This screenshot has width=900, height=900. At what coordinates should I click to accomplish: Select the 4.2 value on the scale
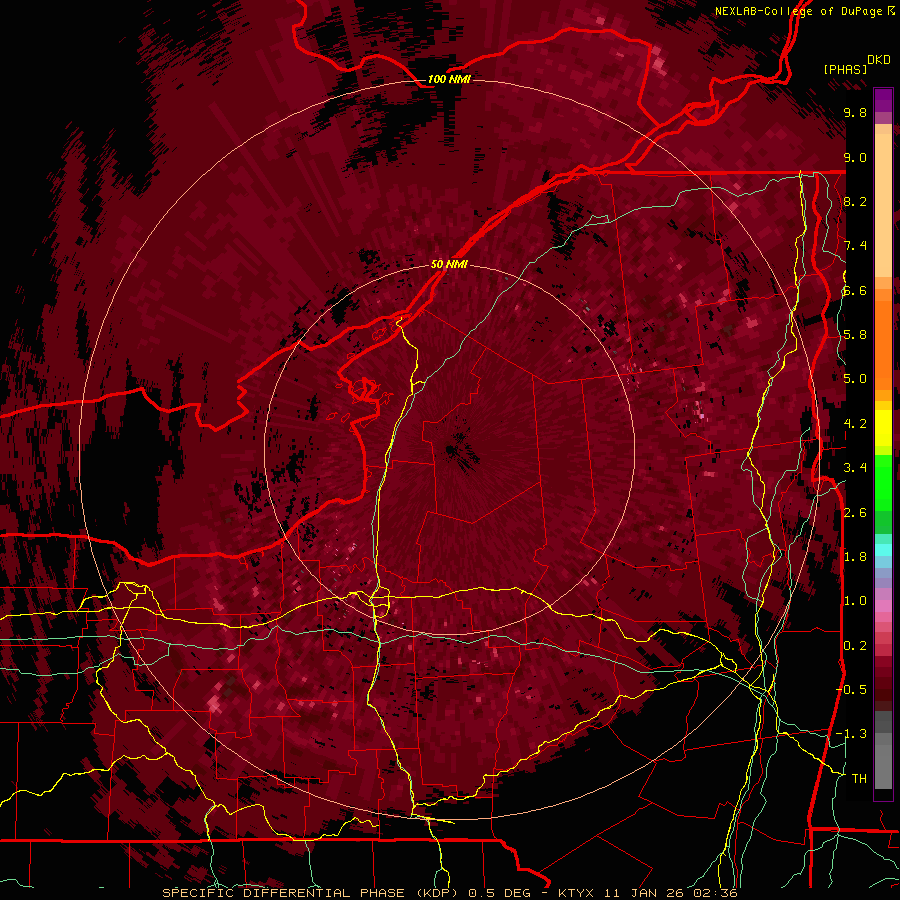pos(855,423)
